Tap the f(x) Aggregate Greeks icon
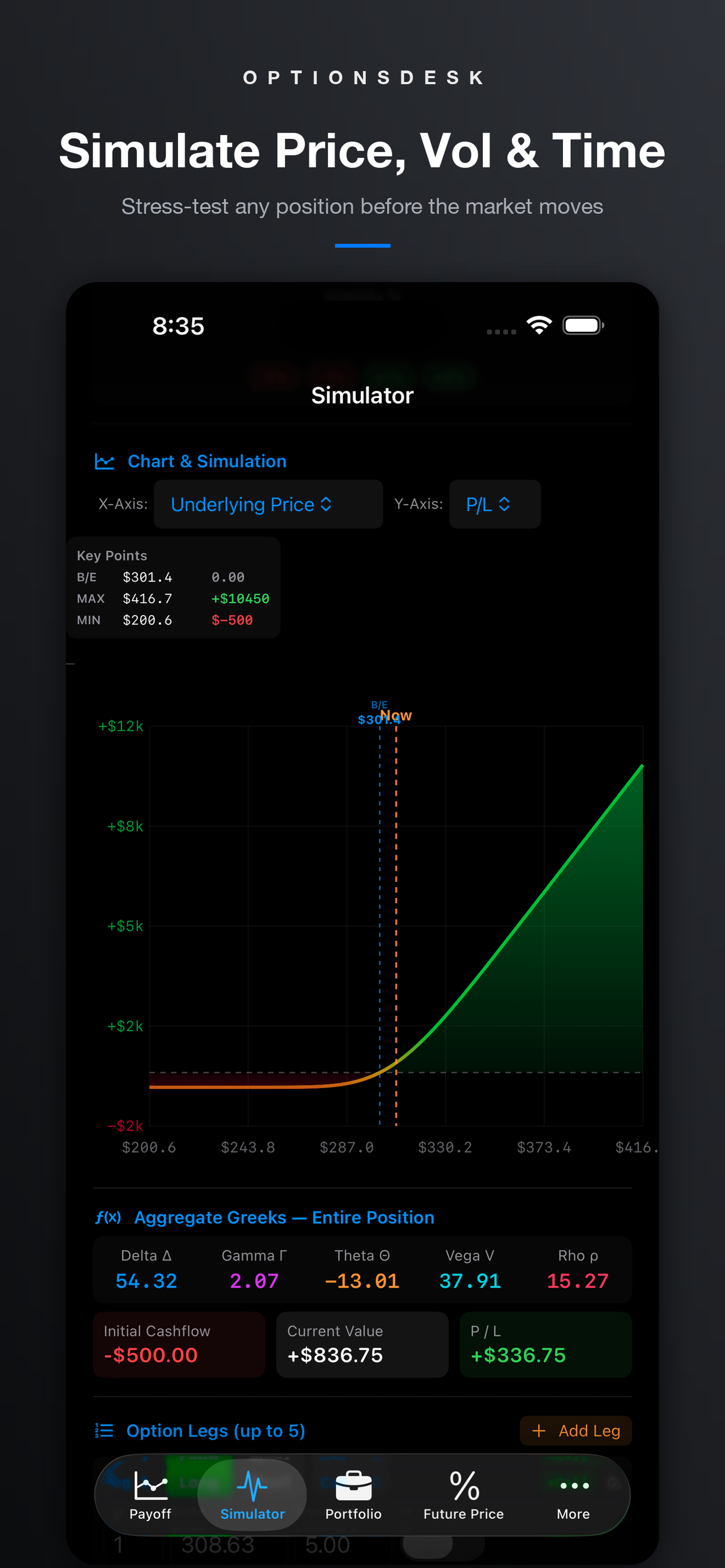The width and height of the screenshot is (725, 1568). 108,1217
